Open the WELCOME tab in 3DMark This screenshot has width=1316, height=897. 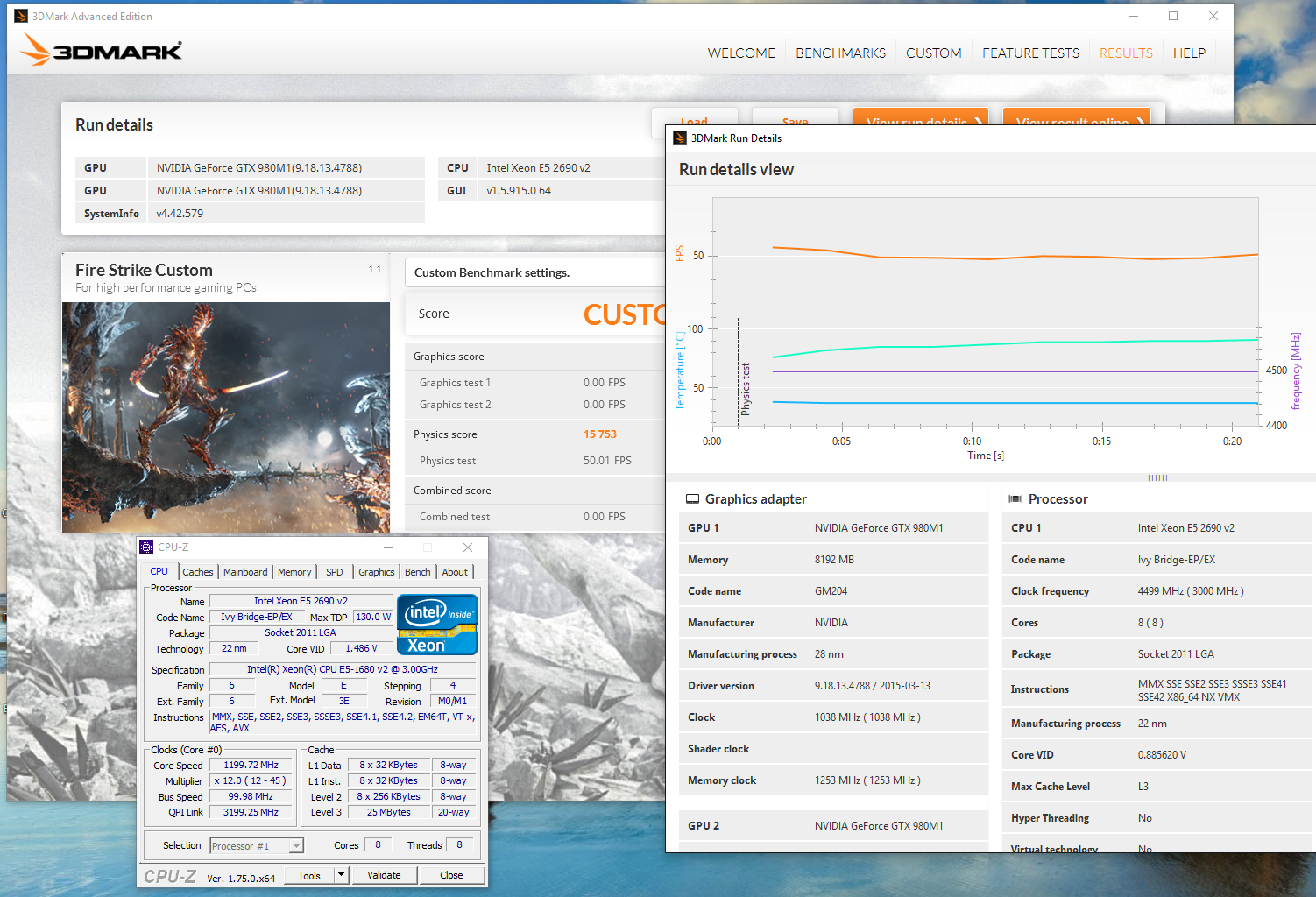click(741, 53)
